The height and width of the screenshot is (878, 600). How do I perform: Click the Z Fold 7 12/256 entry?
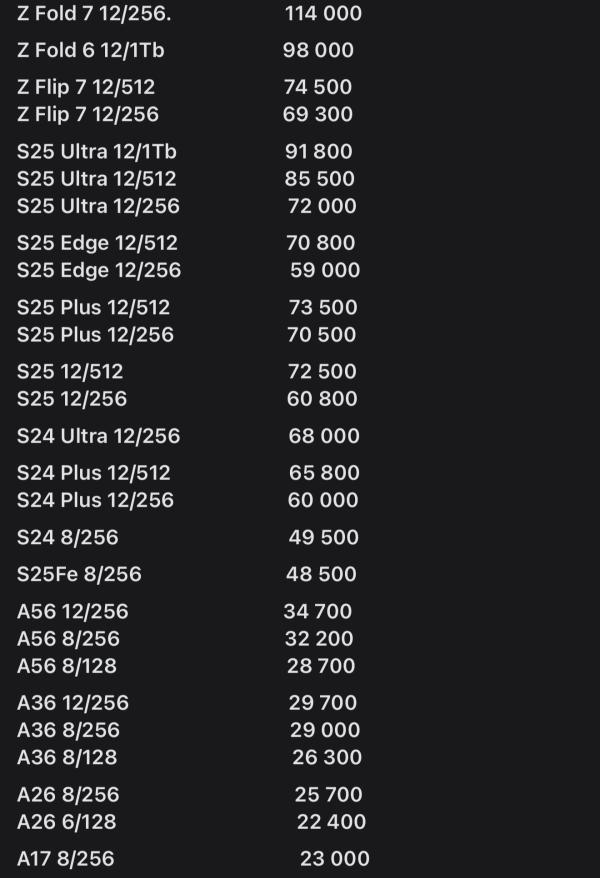(86, 14)
